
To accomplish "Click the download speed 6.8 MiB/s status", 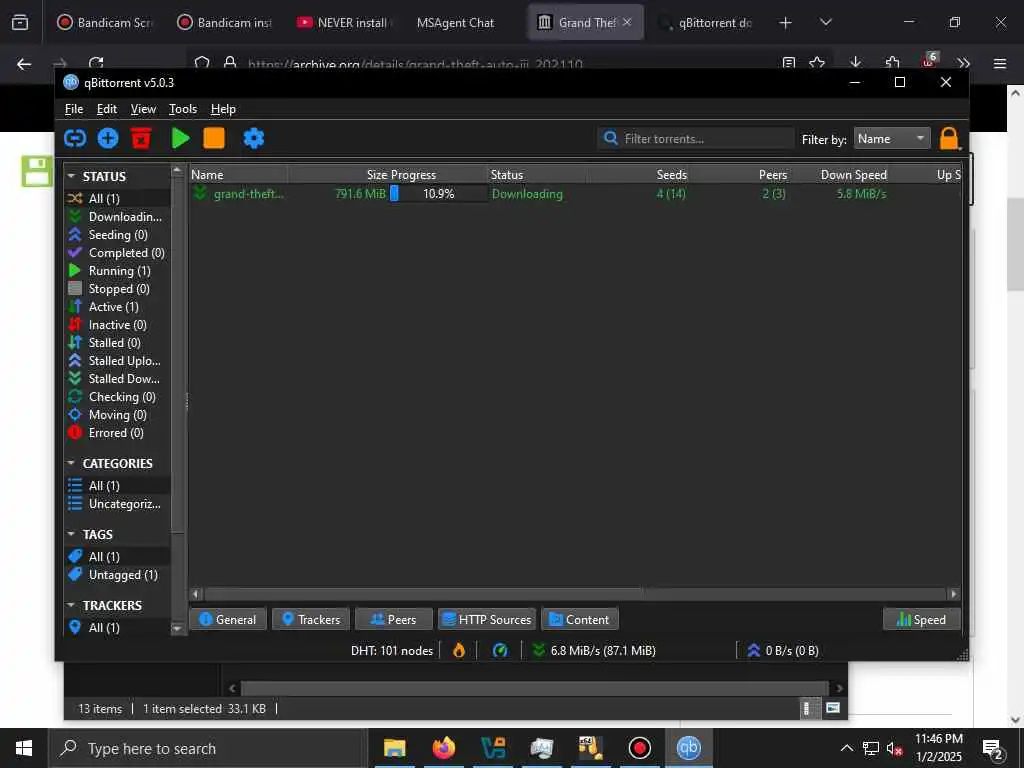I will (x=594, y=650).
